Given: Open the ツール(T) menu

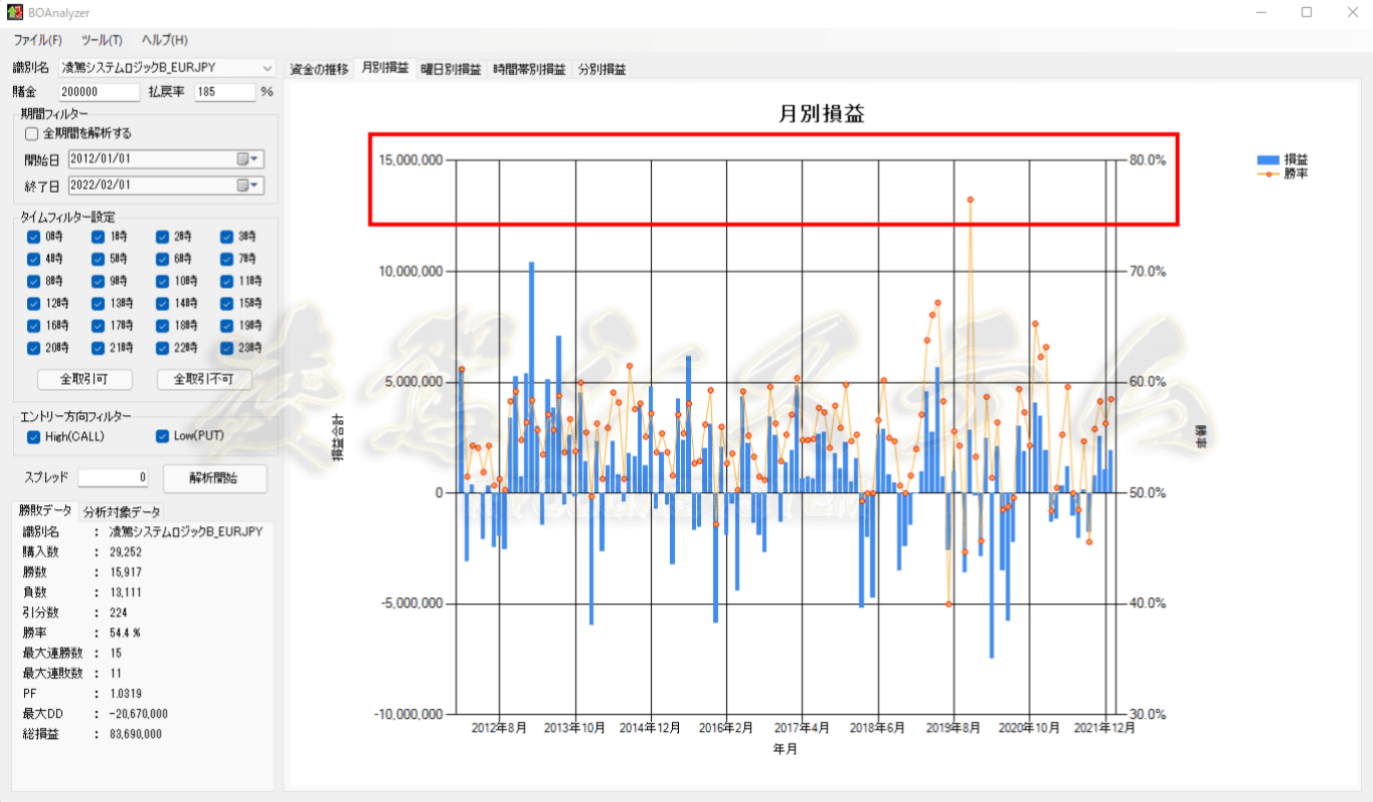Looking at the screenshot, I should coord(102,40).
